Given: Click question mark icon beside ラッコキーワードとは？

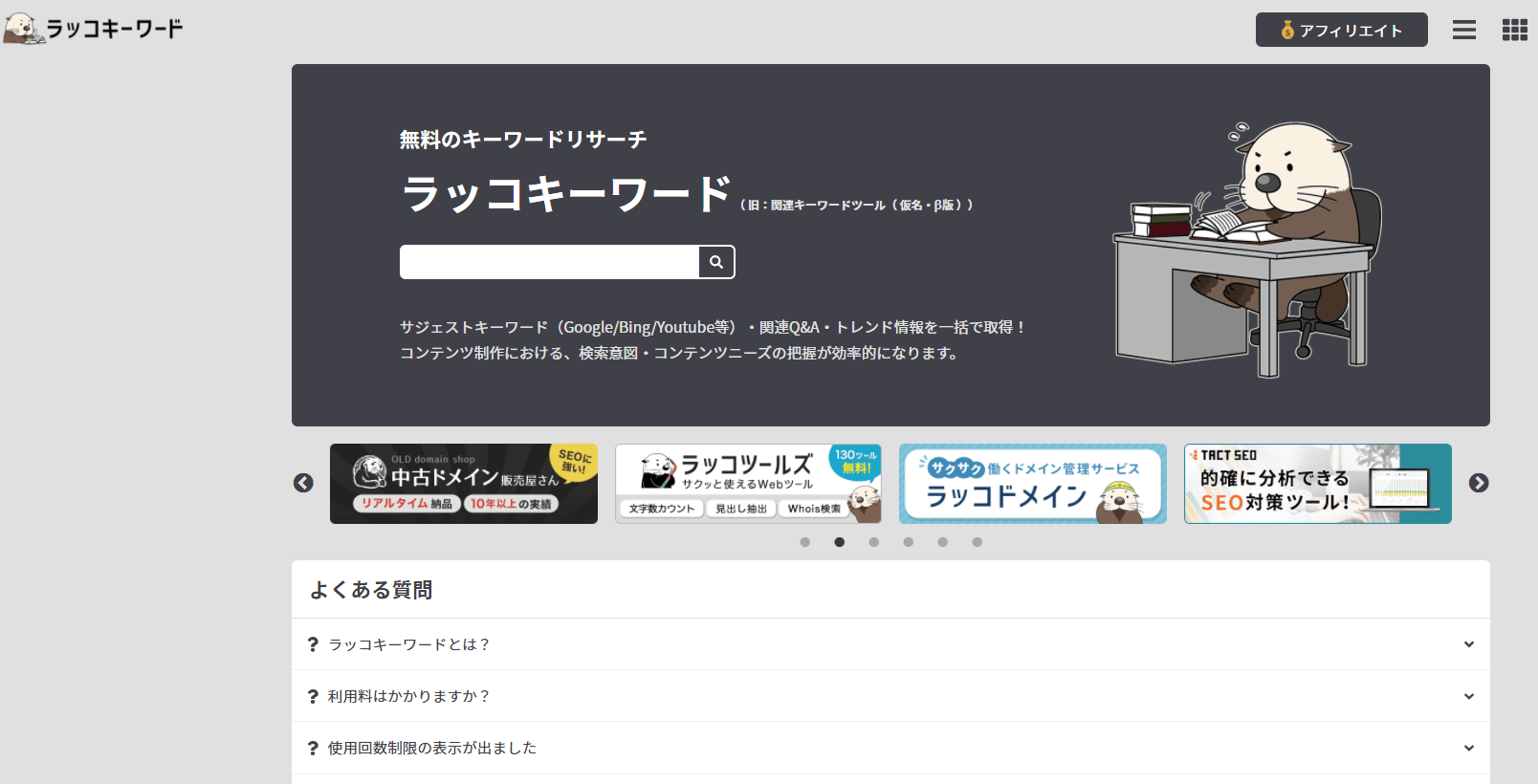Looking at the screenshot, I should [313, 644].
